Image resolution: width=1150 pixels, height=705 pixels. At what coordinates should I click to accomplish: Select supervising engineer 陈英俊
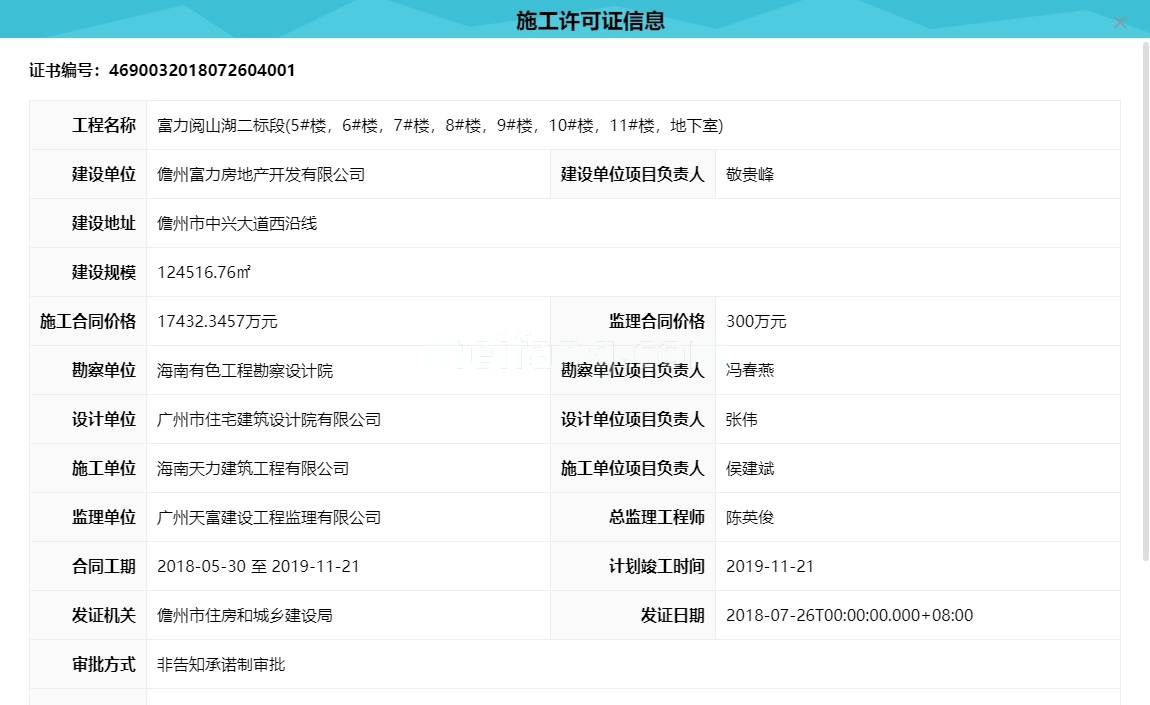[750, 517]
